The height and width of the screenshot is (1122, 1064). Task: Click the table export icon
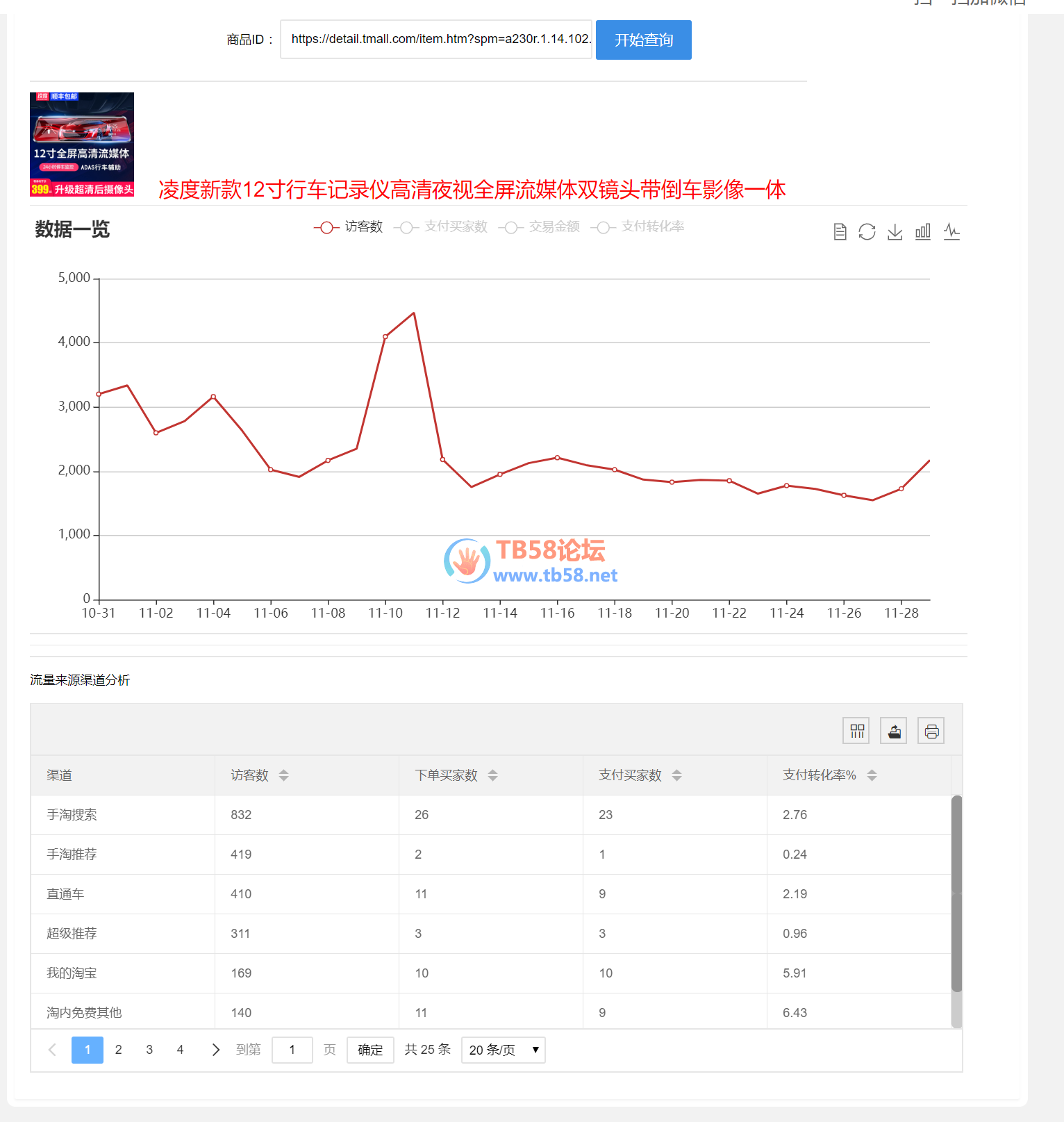(x=894, y=731)
